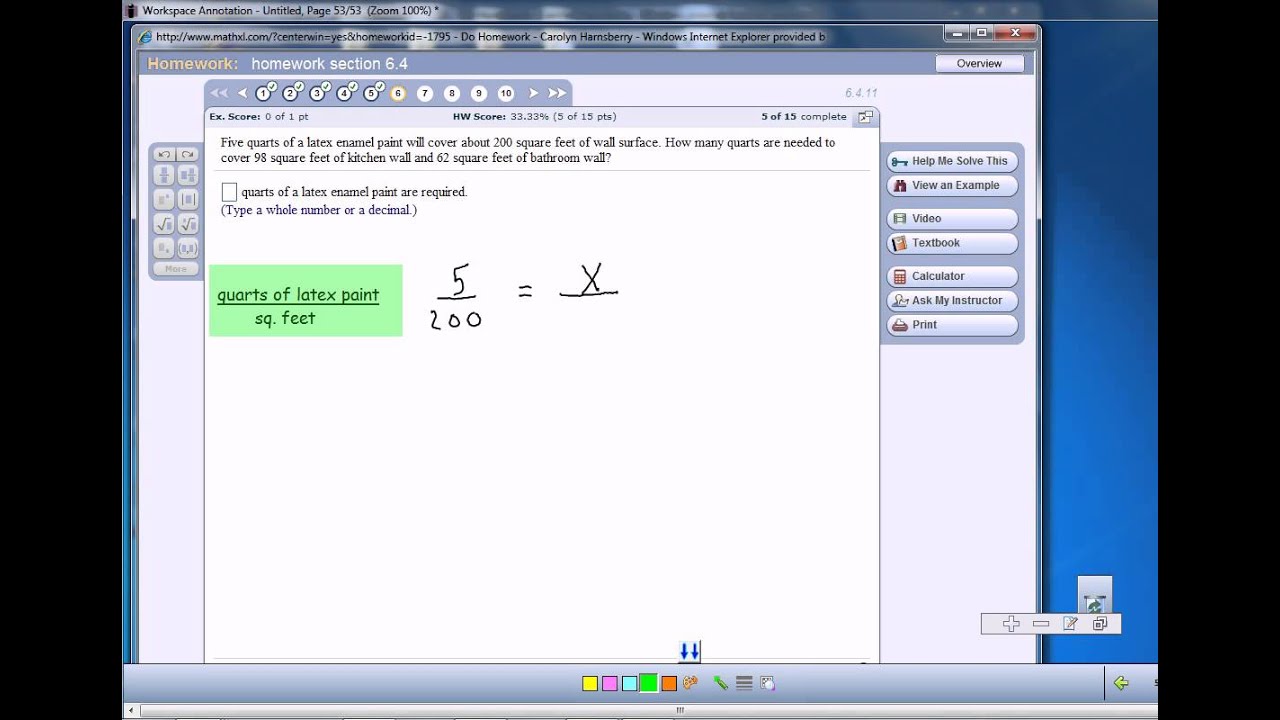This screenshot has height=720, width=1280.
Task: Open the Recycle Bin on desktop
Action: [x=1095, y=597]
